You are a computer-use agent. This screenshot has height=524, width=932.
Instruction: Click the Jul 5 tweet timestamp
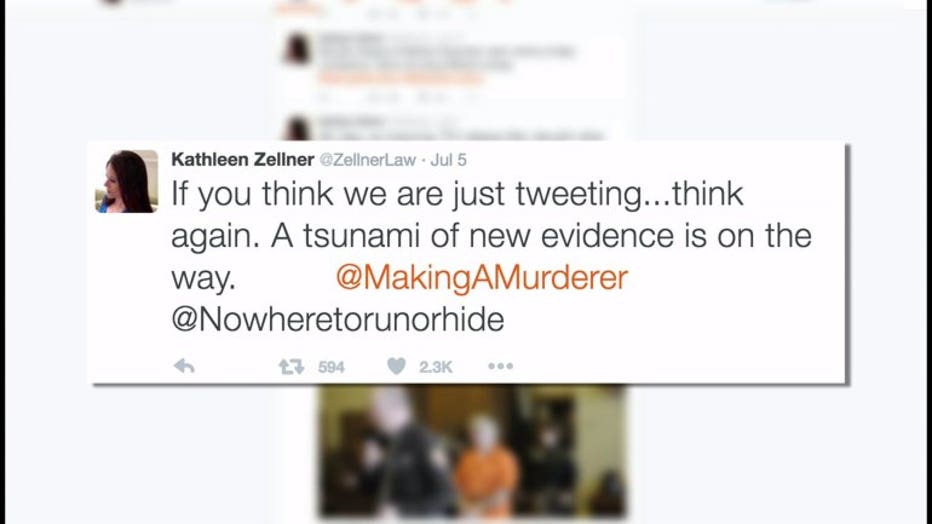(448, 160)
